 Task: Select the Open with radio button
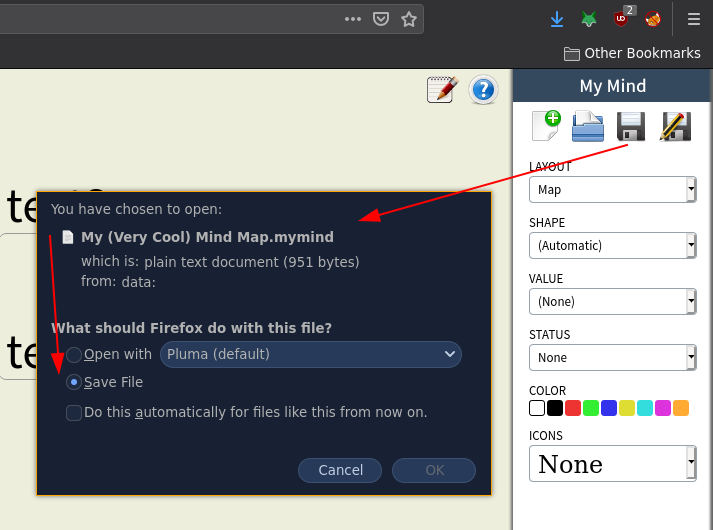(x=74, y=355)
